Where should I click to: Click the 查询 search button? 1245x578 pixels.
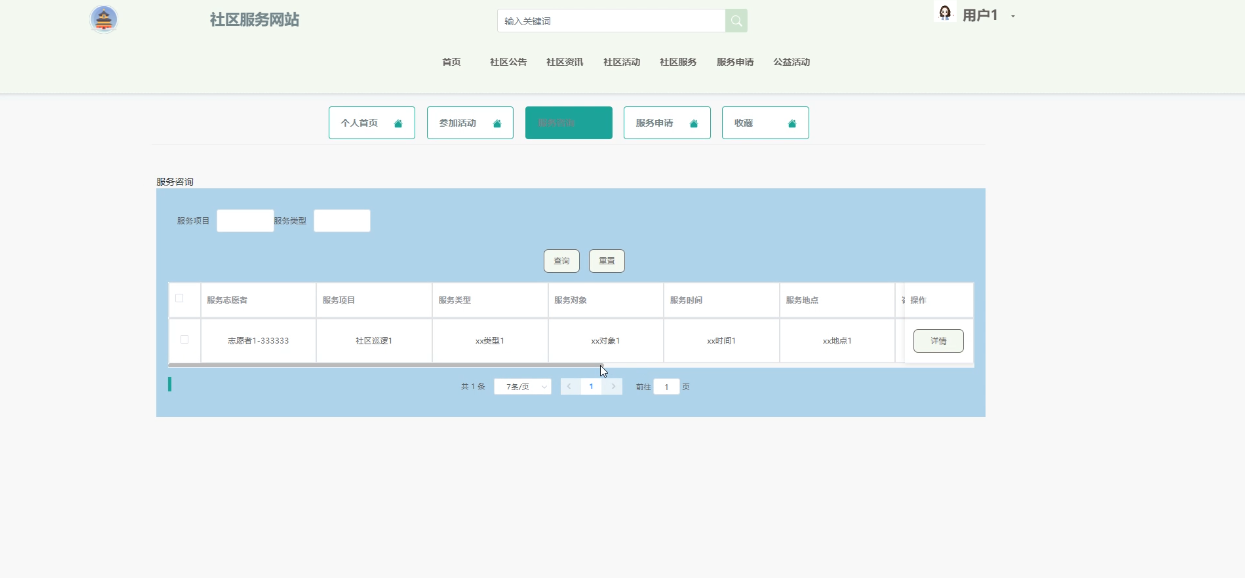(562, 261)
